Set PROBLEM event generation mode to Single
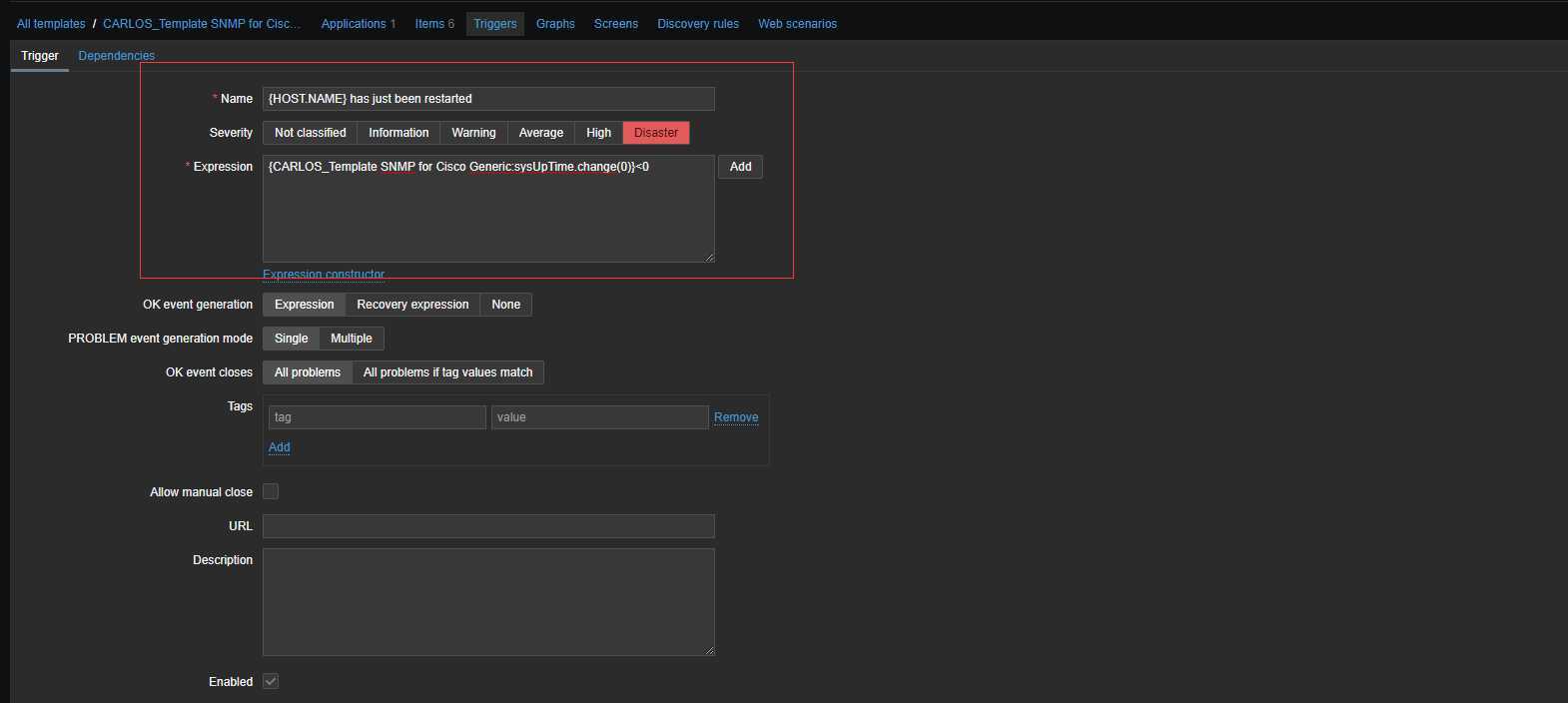 pos(291,339)
